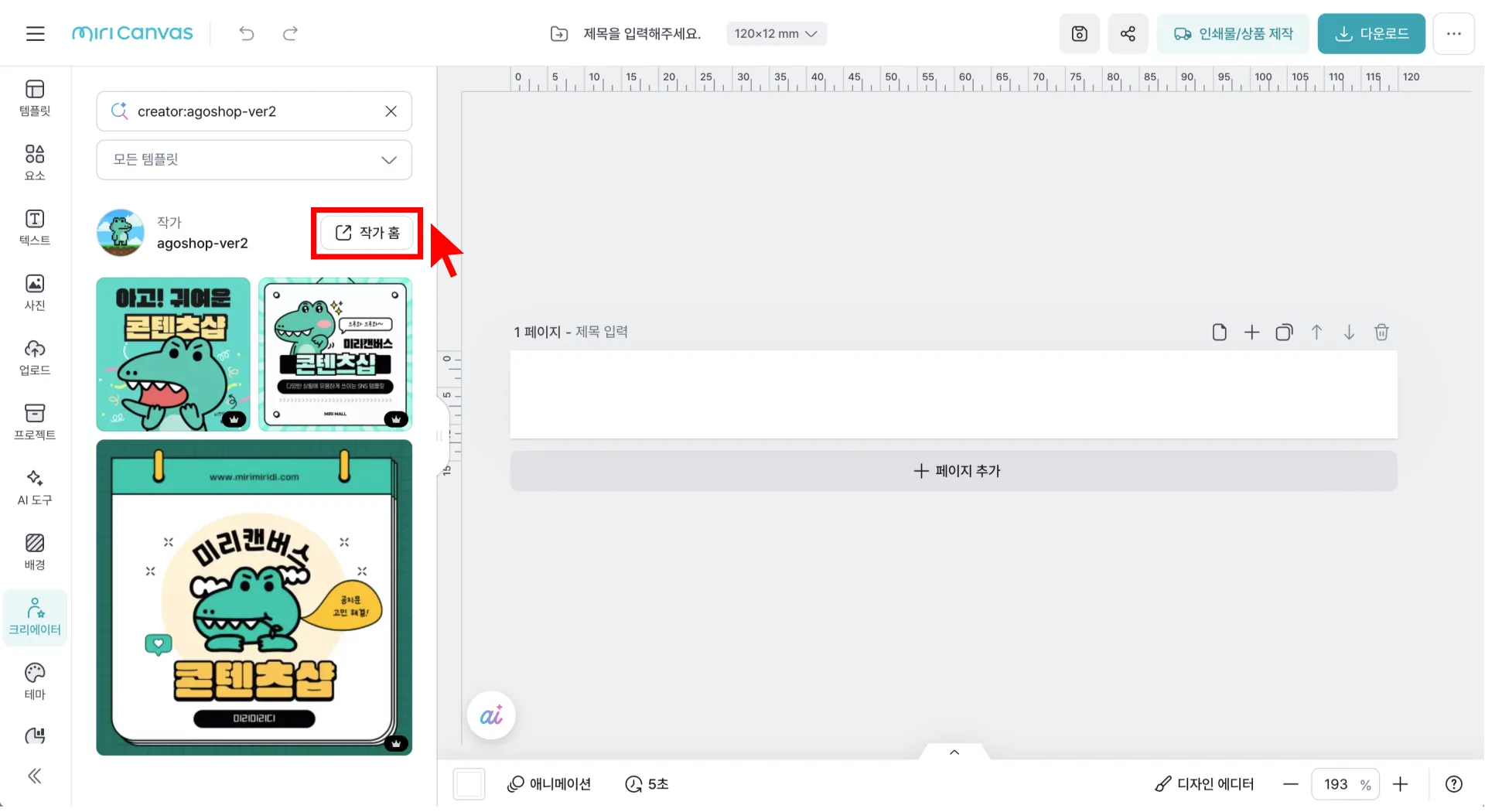Viewport: 1485px width, 812px height.
Task: Delete page using the trash icon
Action: click(1381, 333)
